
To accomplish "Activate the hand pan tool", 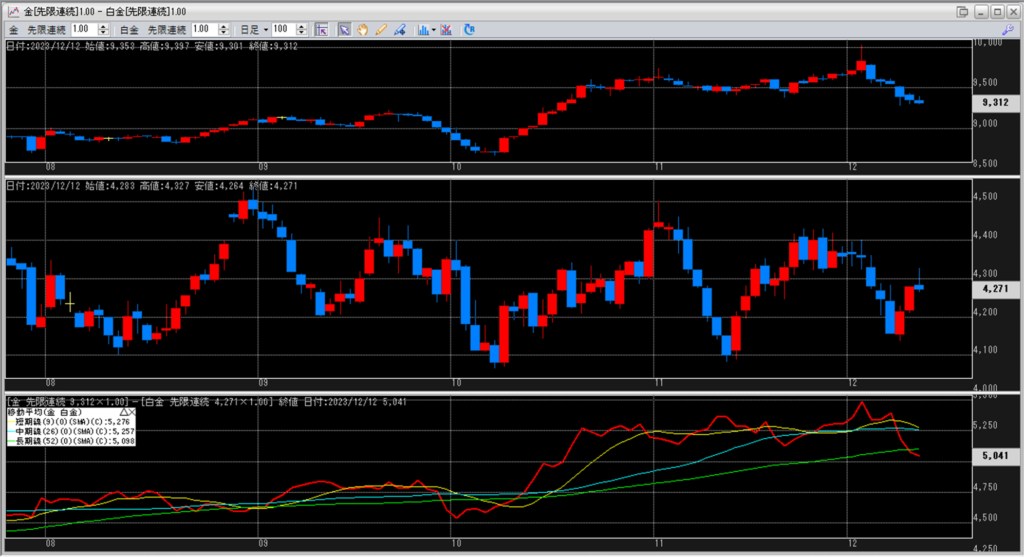I will click(362, 30).
